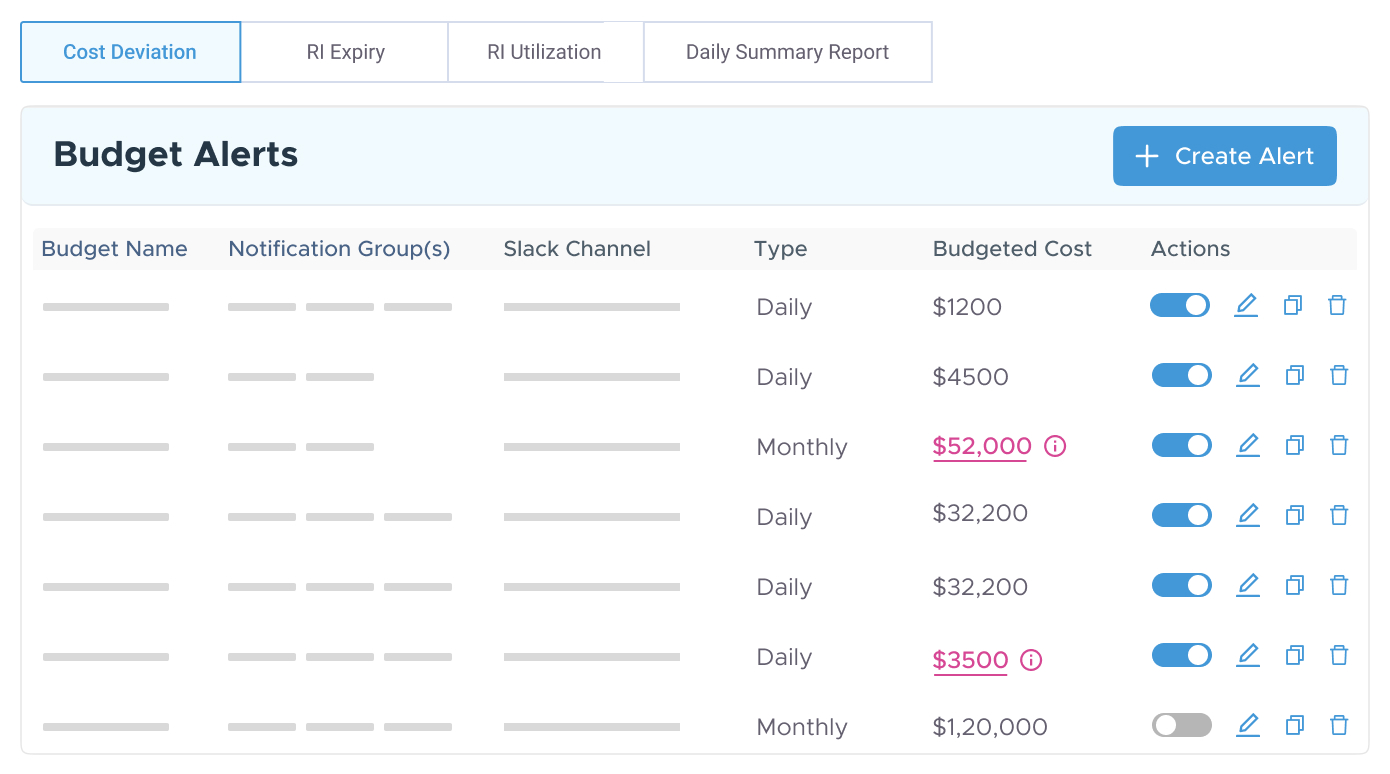The width and height of the screenshot is (1390, 774).
Task: Edit the $3500 Daily alert
Action: 1246,655
